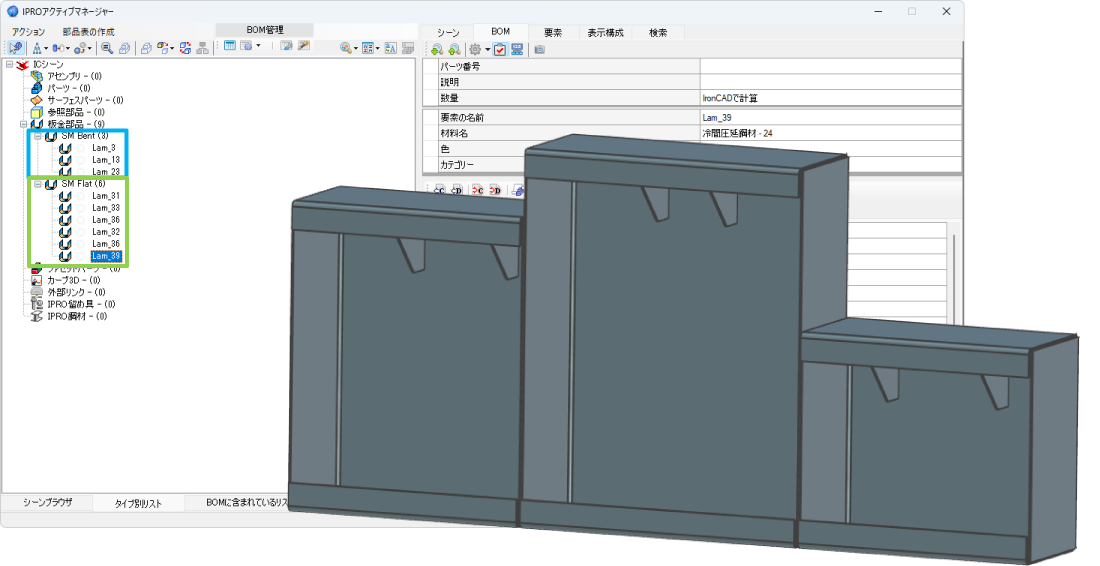Click the red arrow C icon
Screen dimensions: 1100x566
click(478, 190)
